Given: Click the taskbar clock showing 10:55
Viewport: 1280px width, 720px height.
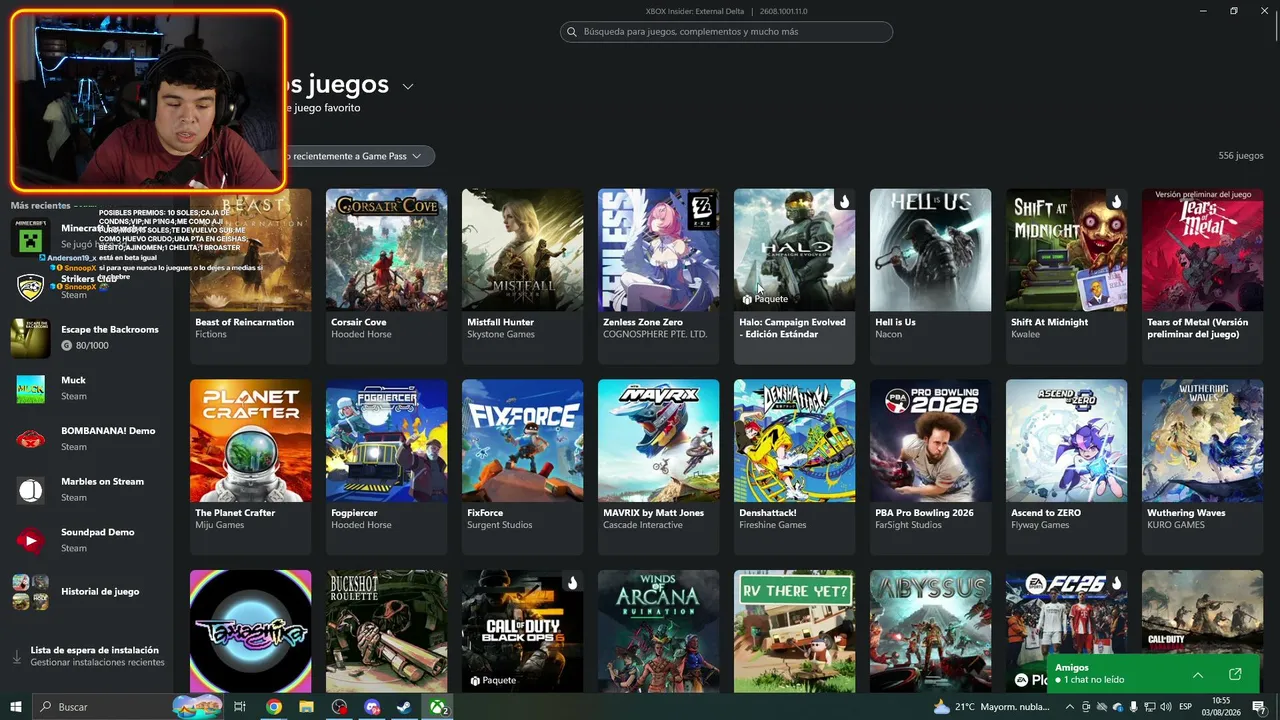Looking at the screenshot, I should click(1221, 707).
